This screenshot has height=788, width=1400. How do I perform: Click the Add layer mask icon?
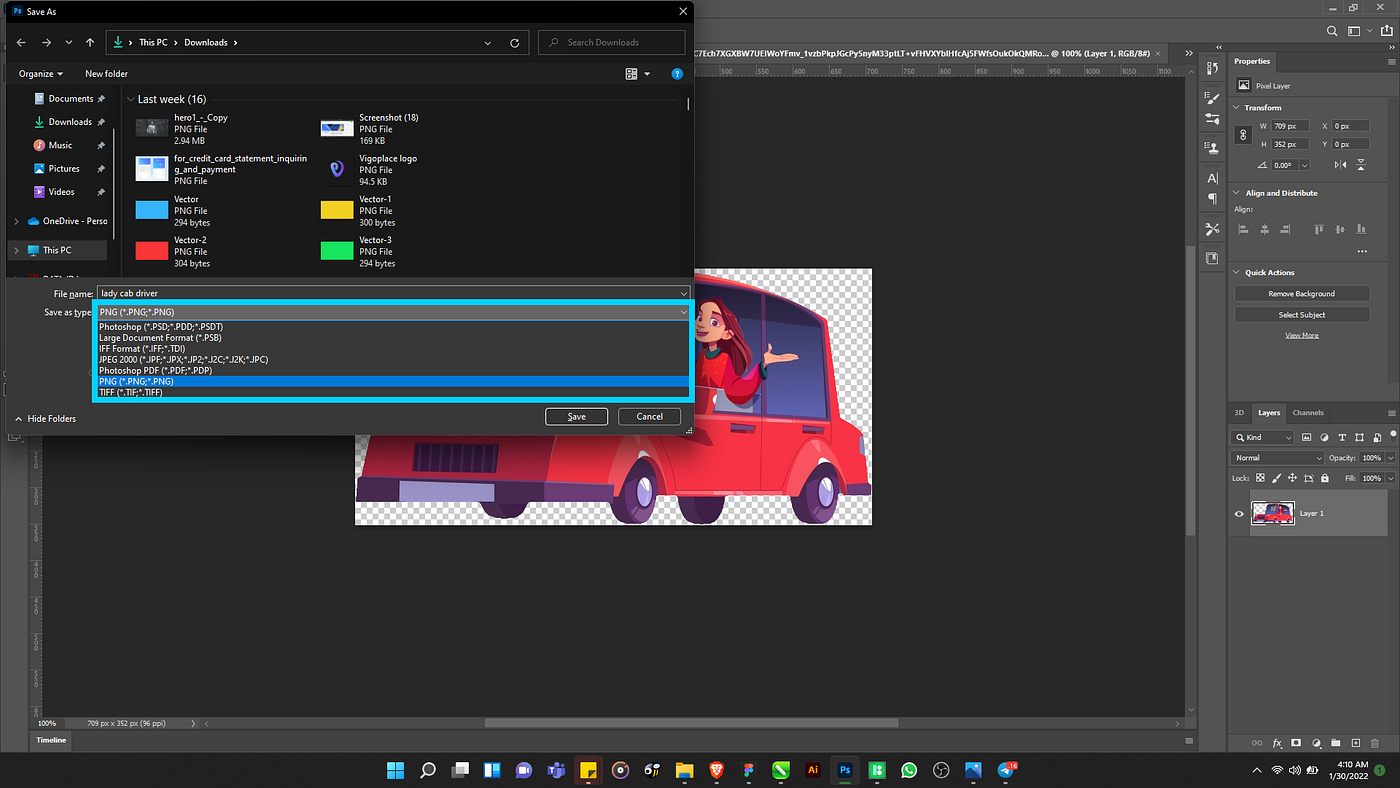tap(1296, 743)
